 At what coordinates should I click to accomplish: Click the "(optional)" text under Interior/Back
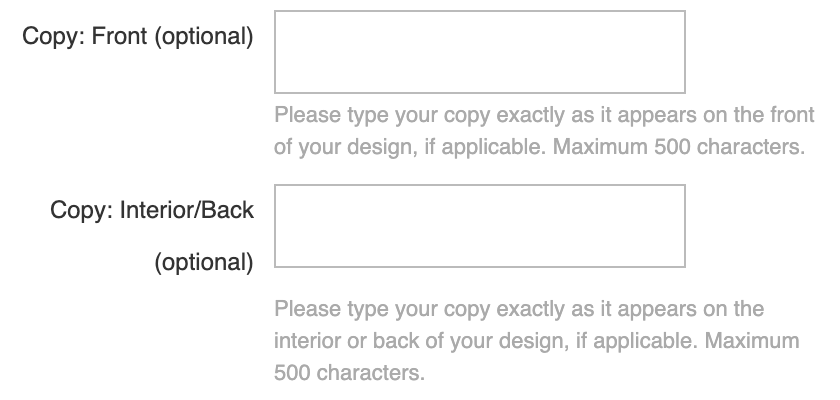(x=203, y=263)
